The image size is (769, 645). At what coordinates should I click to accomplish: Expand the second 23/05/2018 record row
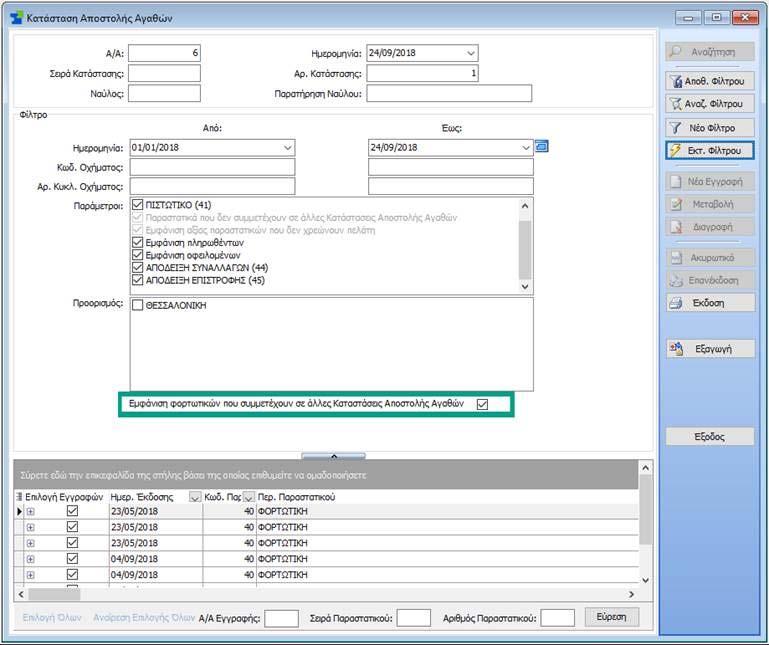[x=30, y=527]
